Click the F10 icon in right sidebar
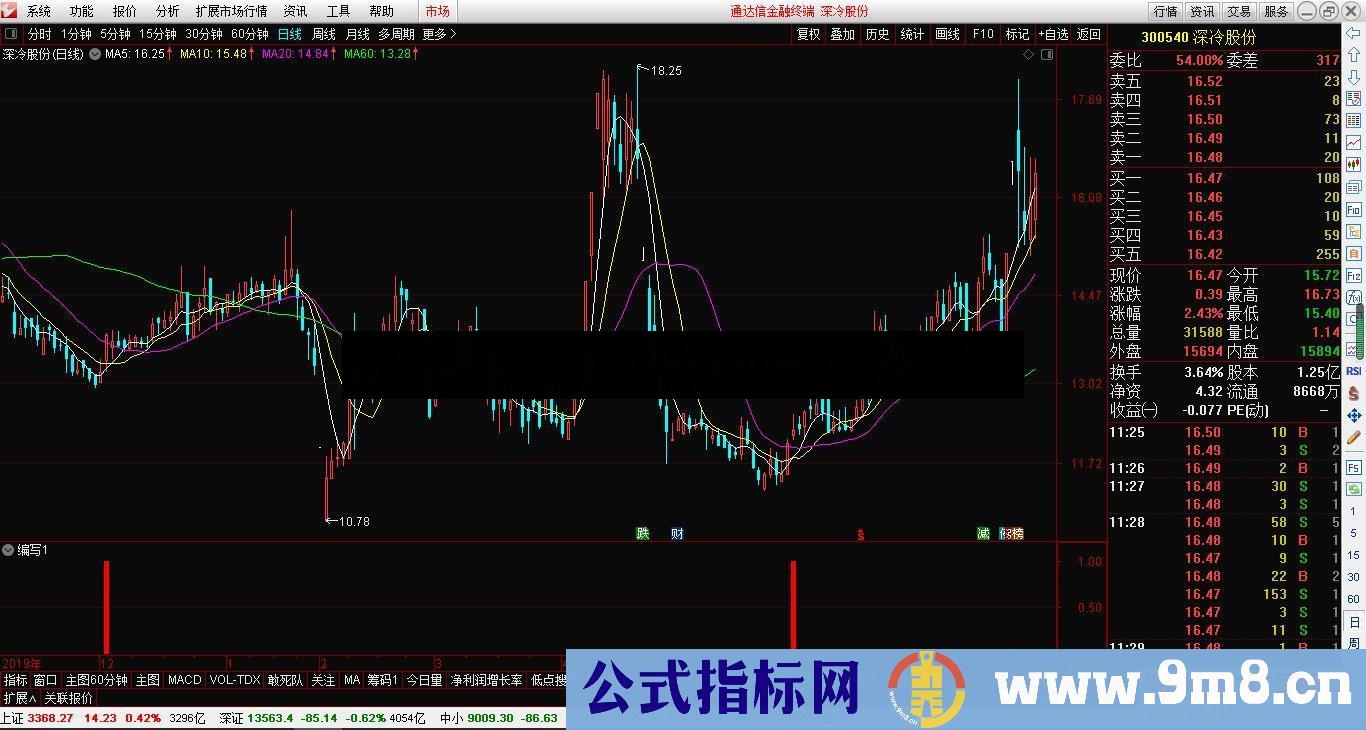 click(x=1353, y=210)
